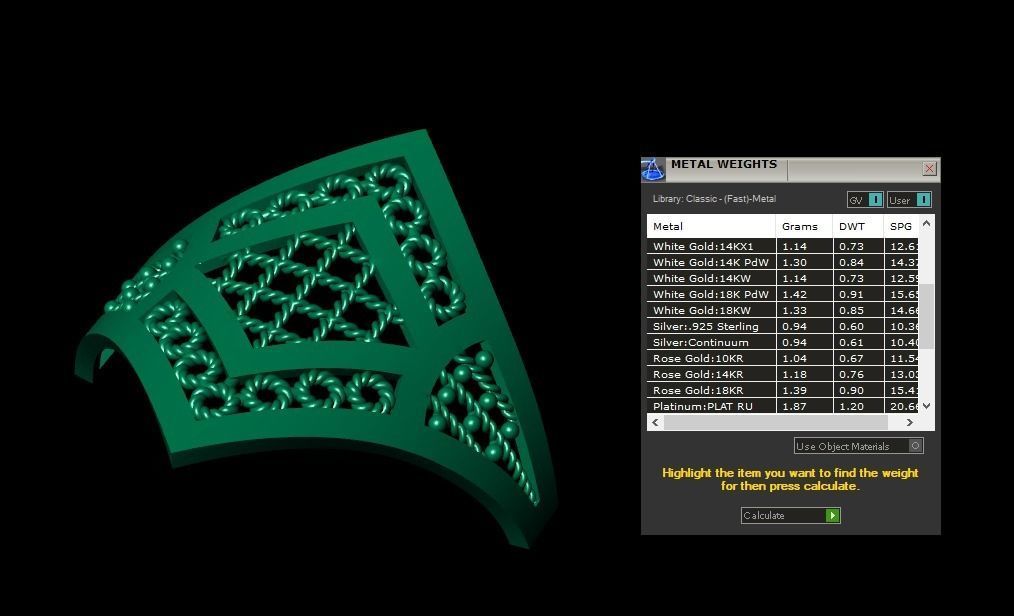Viewport: 1014px width, 616px height.
Task: Click green arrow on Calculate button
Action: coord(833,515)
